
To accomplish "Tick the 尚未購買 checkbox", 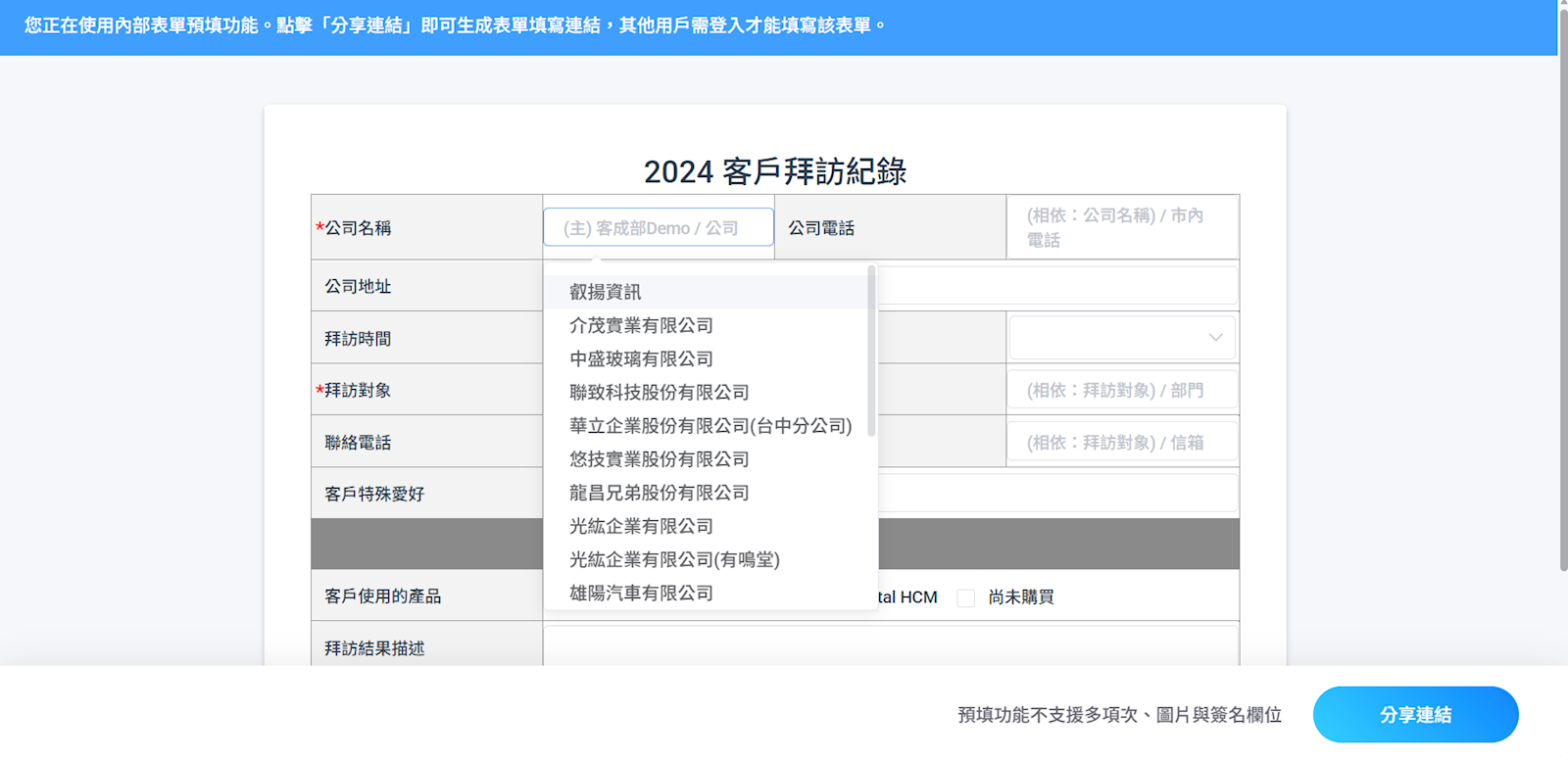I will coord(966,597).
